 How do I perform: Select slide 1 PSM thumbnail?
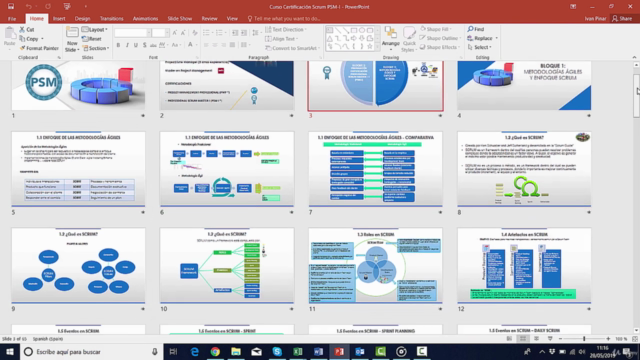pos(78,86)
